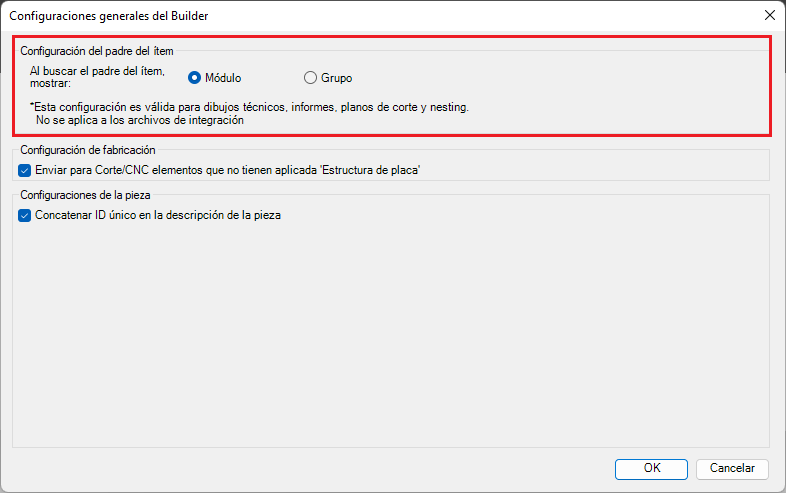786x493 pixels.
Task: Toggle Concatenar ID único checkbox
Action: click(x=25, y=216)
